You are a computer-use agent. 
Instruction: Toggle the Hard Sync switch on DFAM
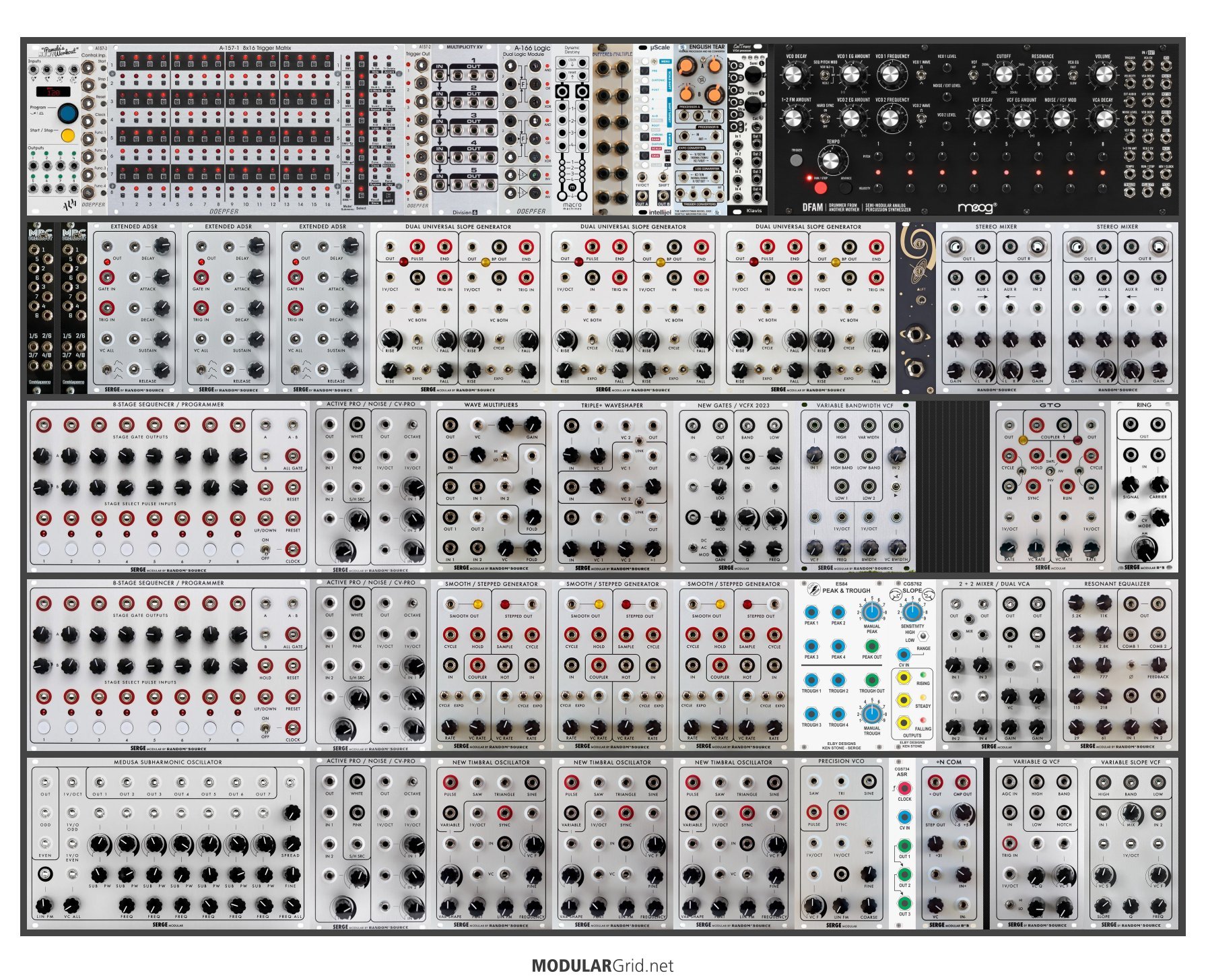coord(826,118)
